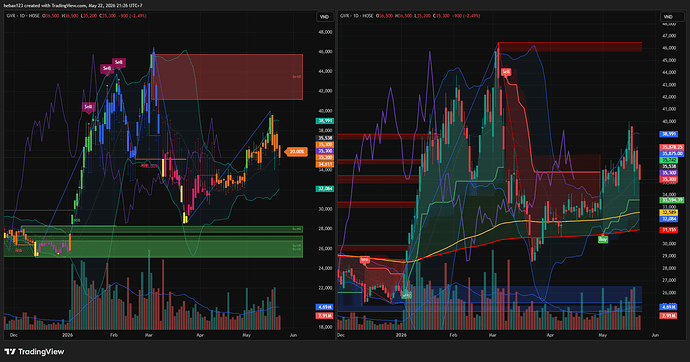The width and height of the screenshot is (690, 362).
Task: Open the VND currency selector on left chart
Action: (x=324, y=17)
